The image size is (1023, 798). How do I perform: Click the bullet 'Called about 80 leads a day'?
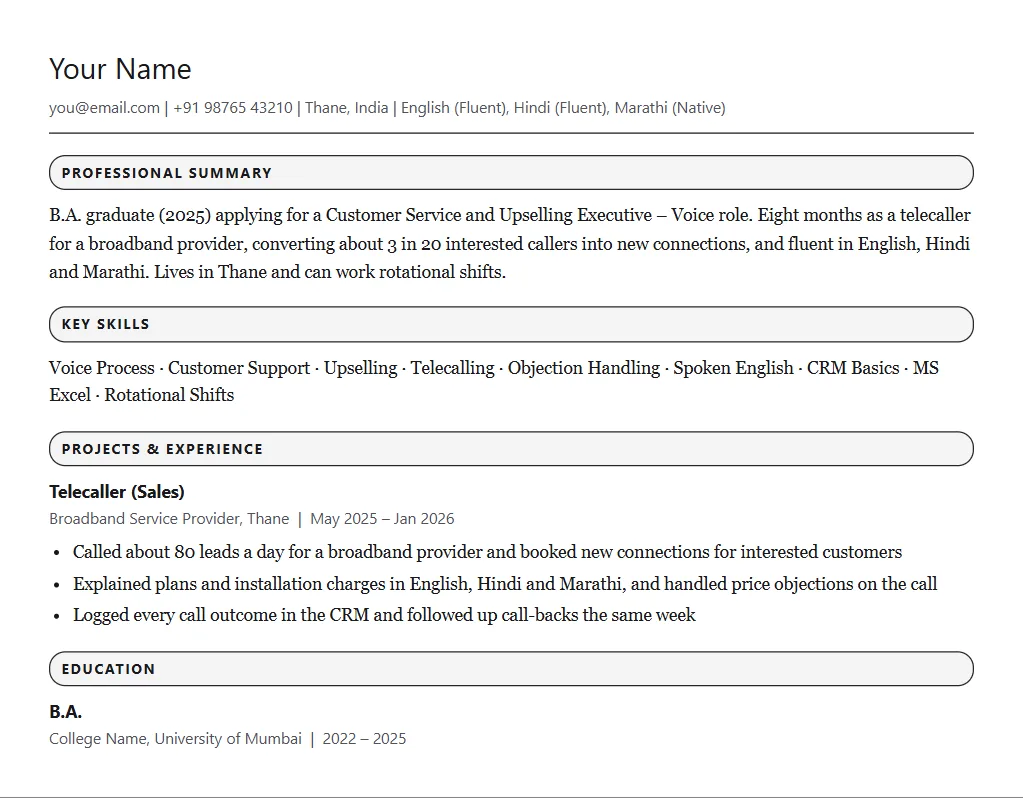(x=487, y=552)
